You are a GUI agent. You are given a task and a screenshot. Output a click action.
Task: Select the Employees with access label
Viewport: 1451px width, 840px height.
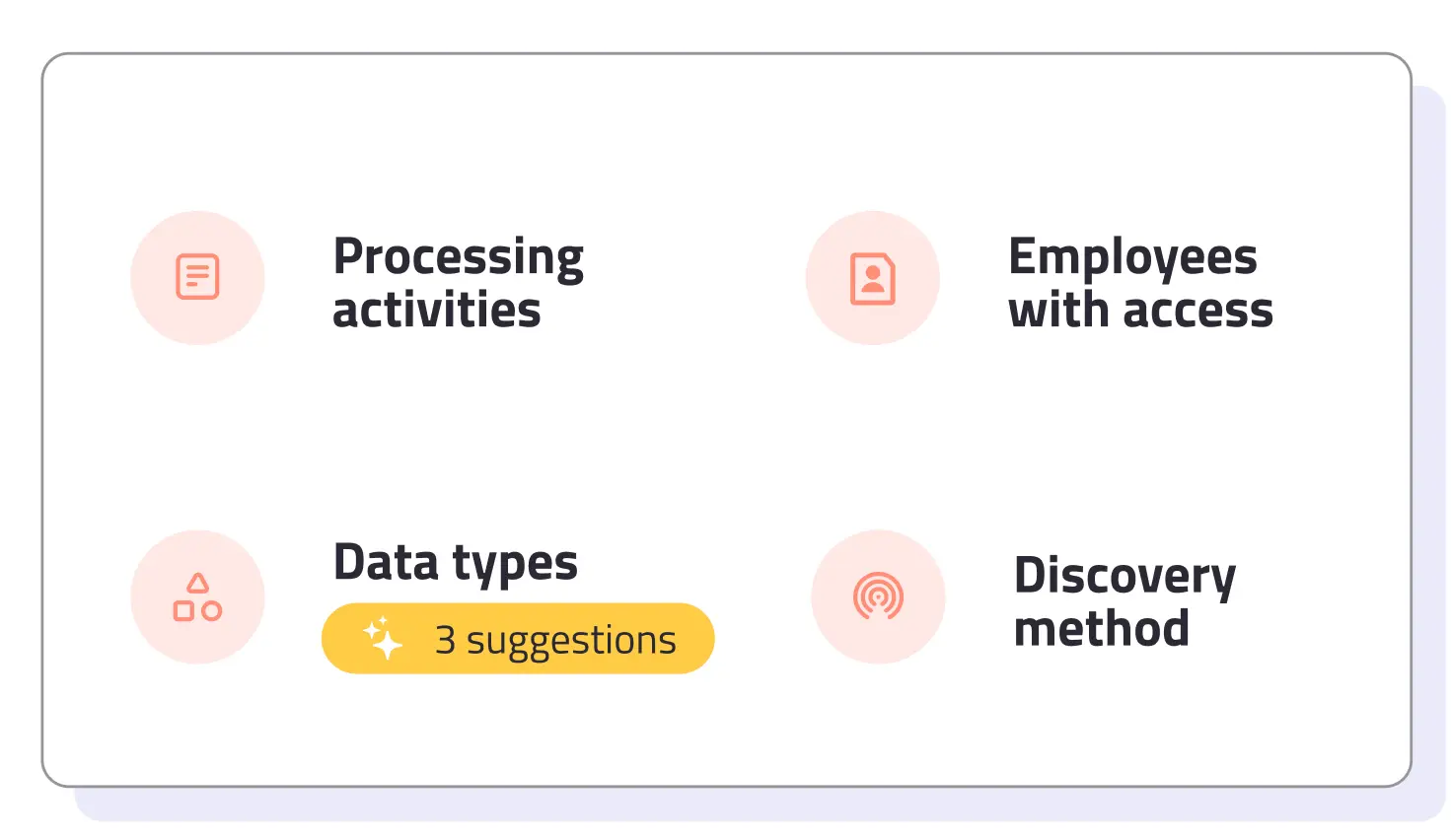pos(1140,283)
